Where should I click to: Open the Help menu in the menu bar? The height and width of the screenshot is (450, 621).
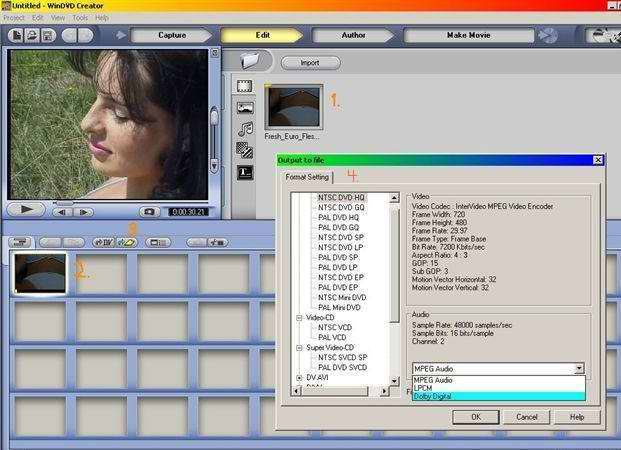click(102, 18)
